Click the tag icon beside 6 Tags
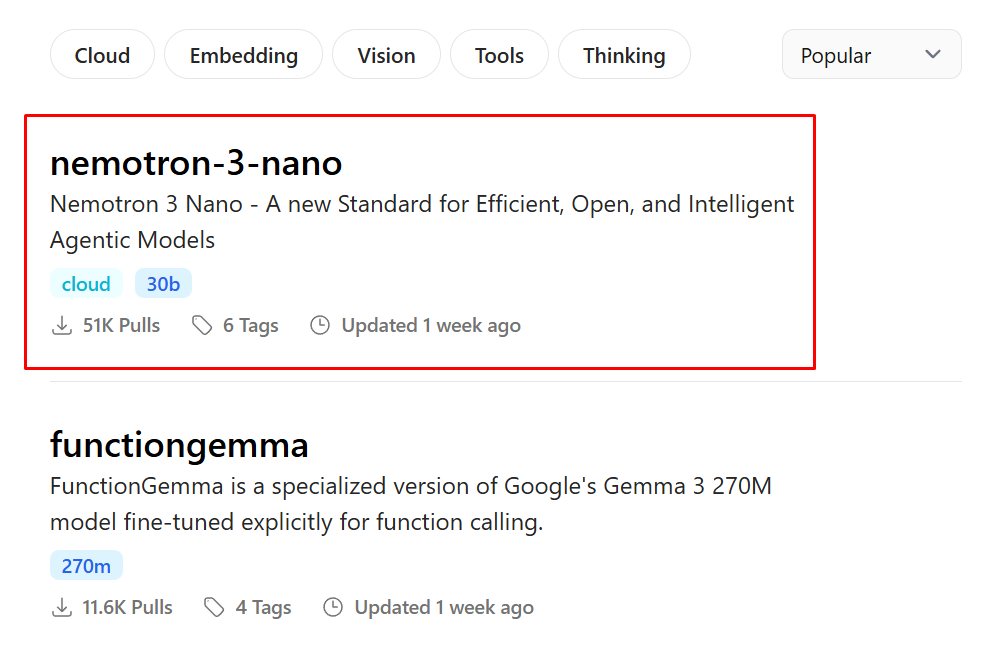 [x=203, y=326]
